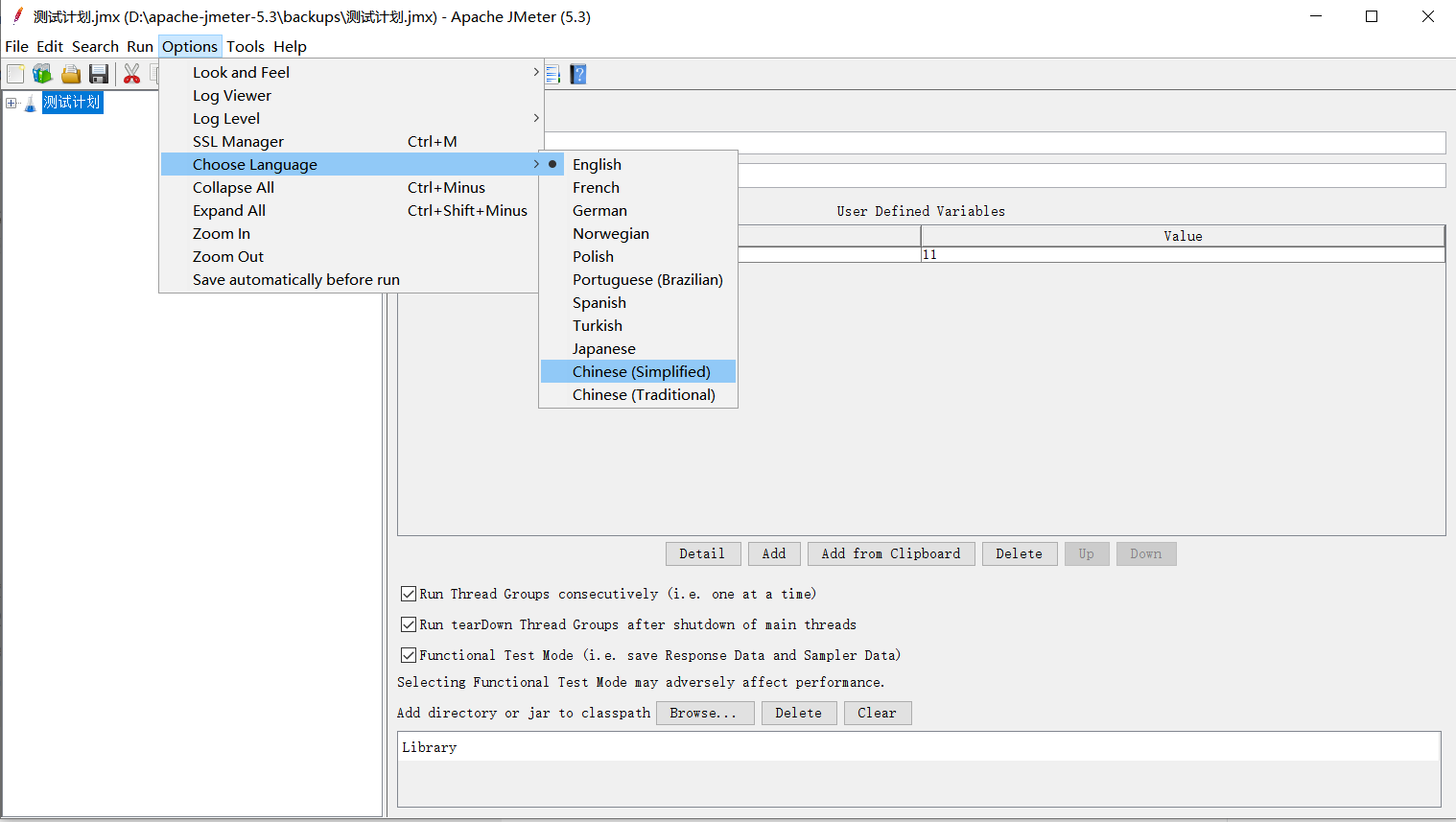Select Chinese (Simplified) language
Screen dimensions: 1456x822
pos(638,371)
